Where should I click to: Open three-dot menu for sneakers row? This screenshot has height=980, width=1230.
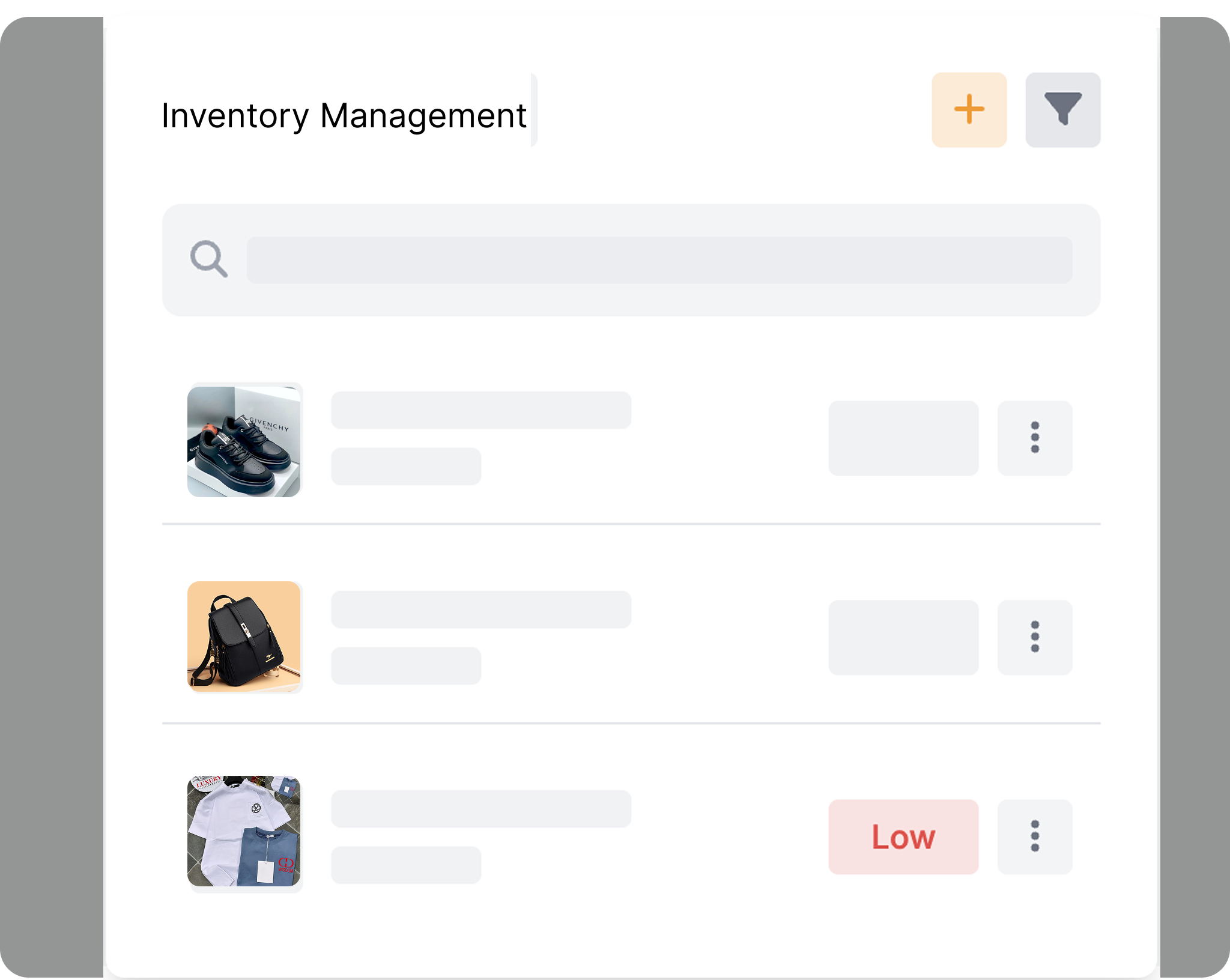click(x=1034, y=438)
